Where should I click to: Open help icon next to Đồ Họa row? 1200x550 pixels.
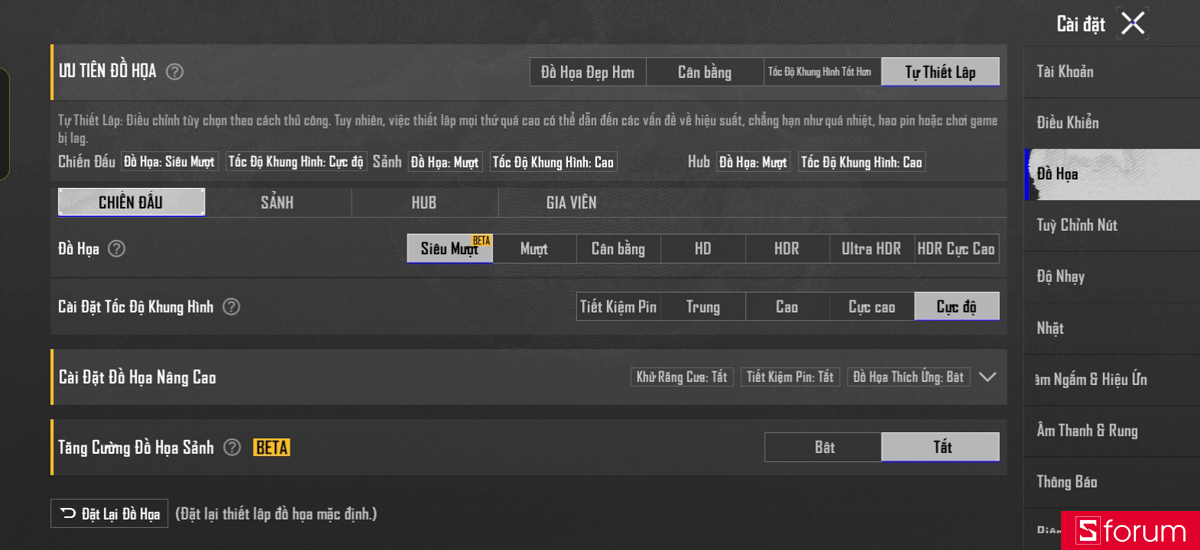click(116, 248)
